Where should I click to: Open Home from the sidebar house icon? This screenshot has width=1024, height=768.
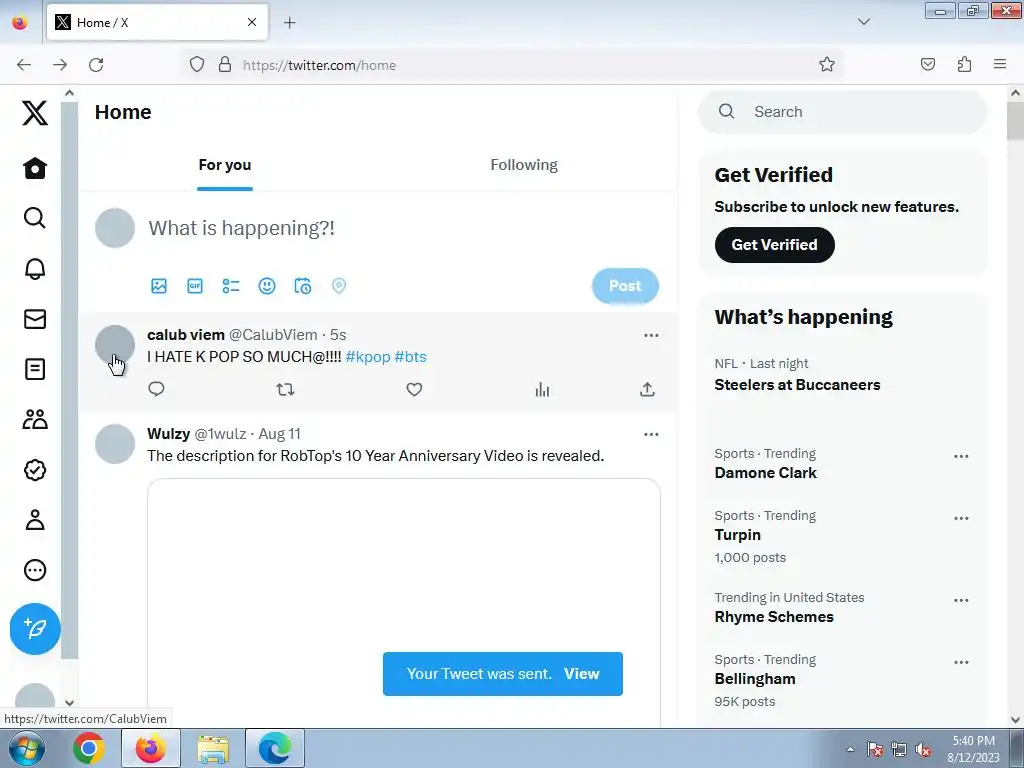pyautogui.click(x=35, y=168)
